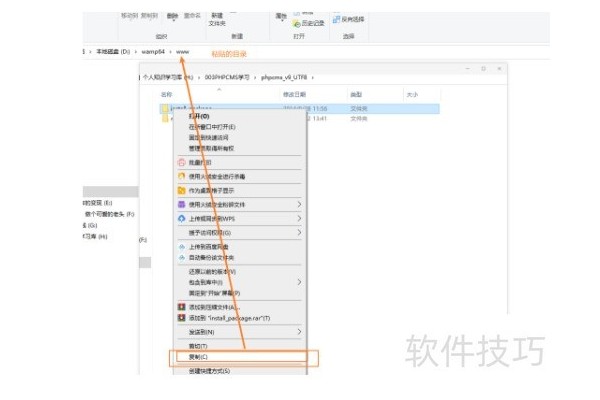
Task: Click 新建文件夹 in the ribbon
Action: click(x=217, y=20)
